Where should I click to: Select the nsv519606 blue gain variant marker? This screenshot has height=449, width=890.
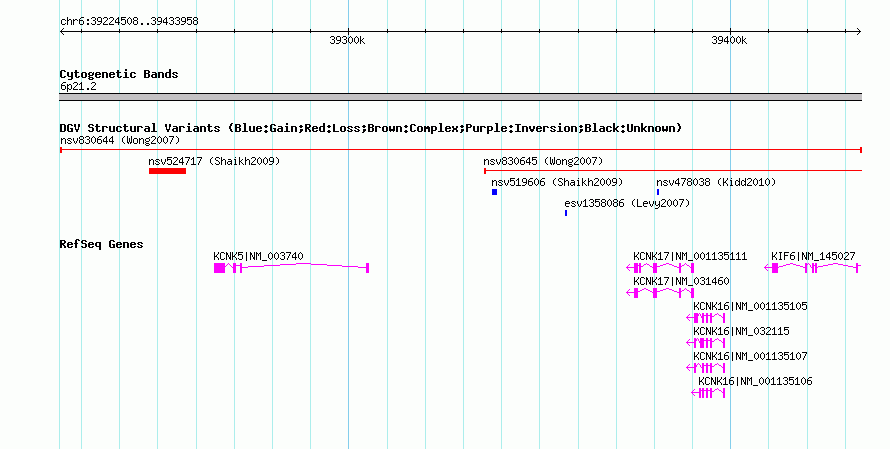494,192
